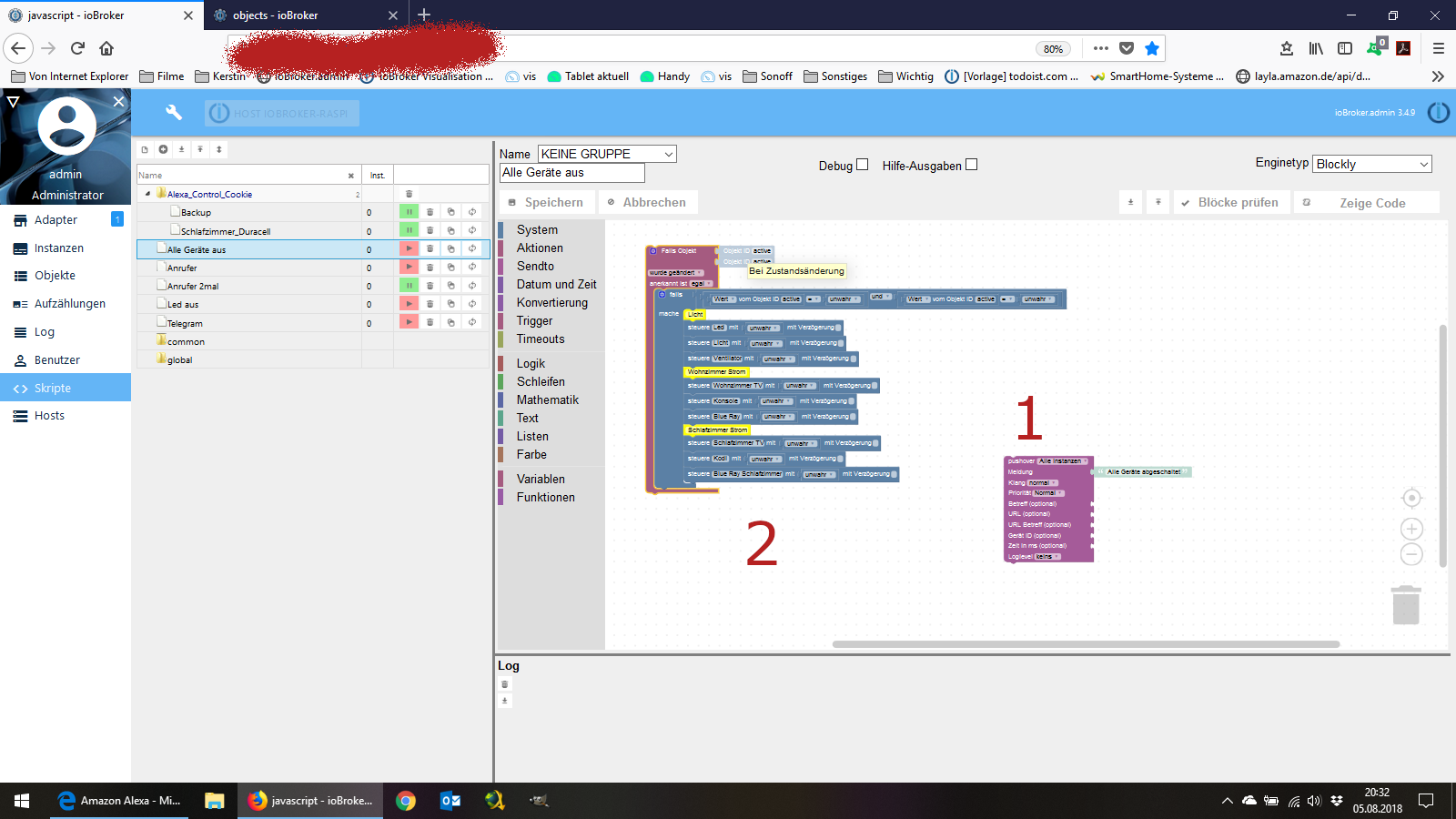Click the expand/collapse all icon in list toolbar
This screenshot has height=819, width=1456.
(x=218, y=149)
